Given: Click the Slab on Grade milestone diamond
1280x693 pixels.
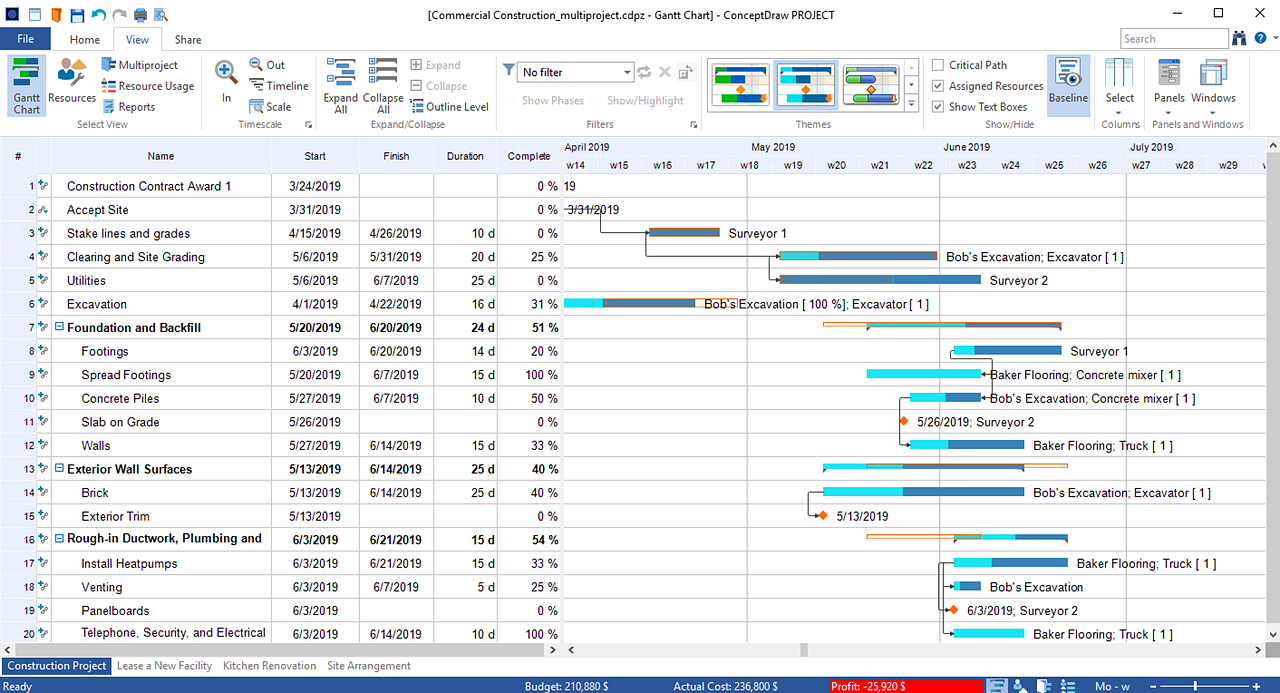Looking at the screenshot, I should click(903, 422).
